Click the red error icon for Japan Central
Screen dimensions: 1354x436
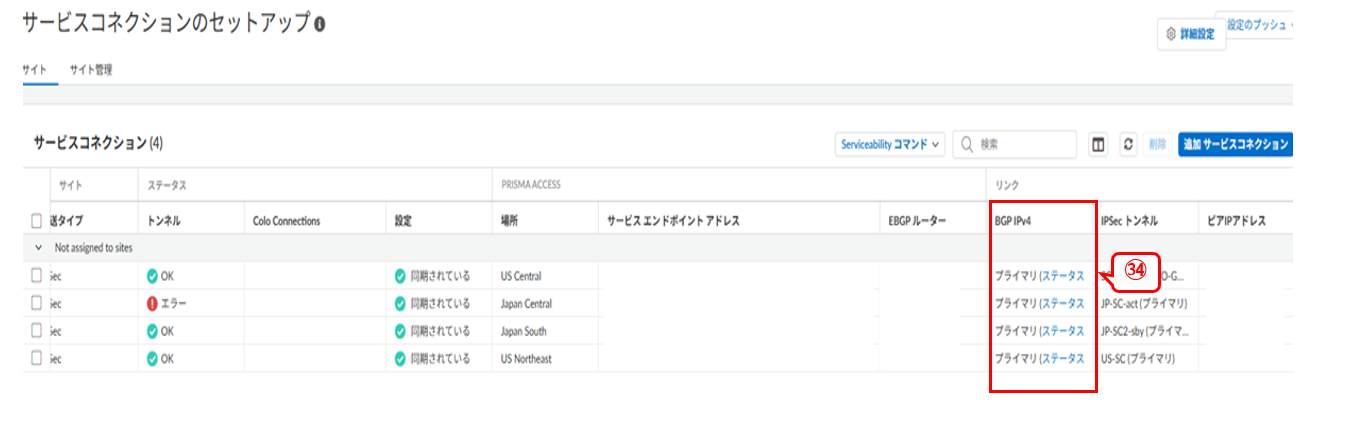click(152, 303)
